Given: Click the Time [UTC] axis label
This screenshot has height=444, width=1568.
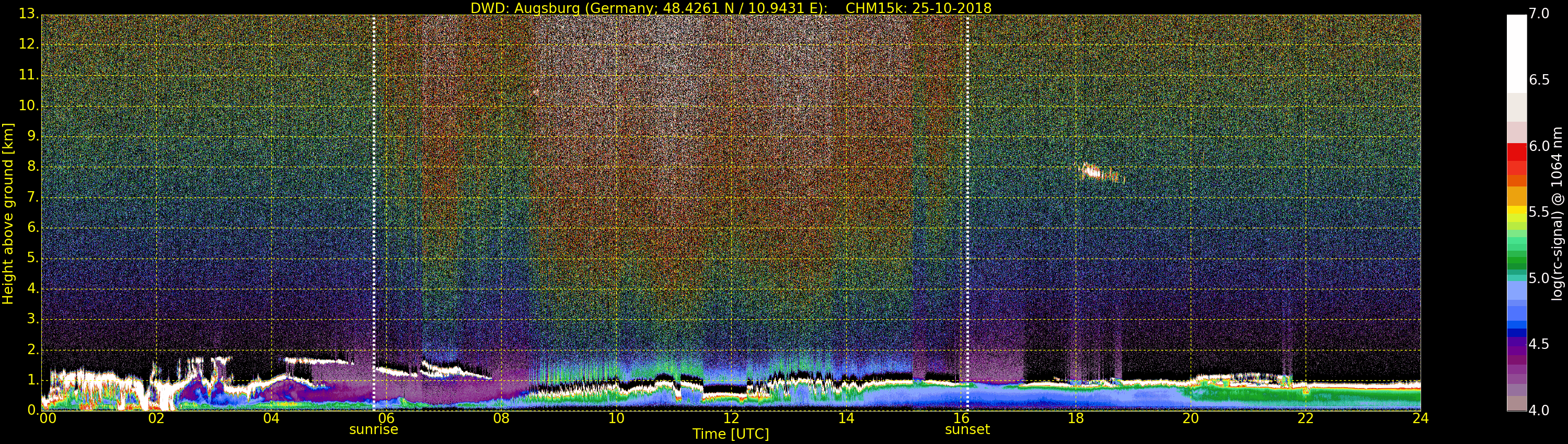Looking at the screenshot, I should [731, 434].
